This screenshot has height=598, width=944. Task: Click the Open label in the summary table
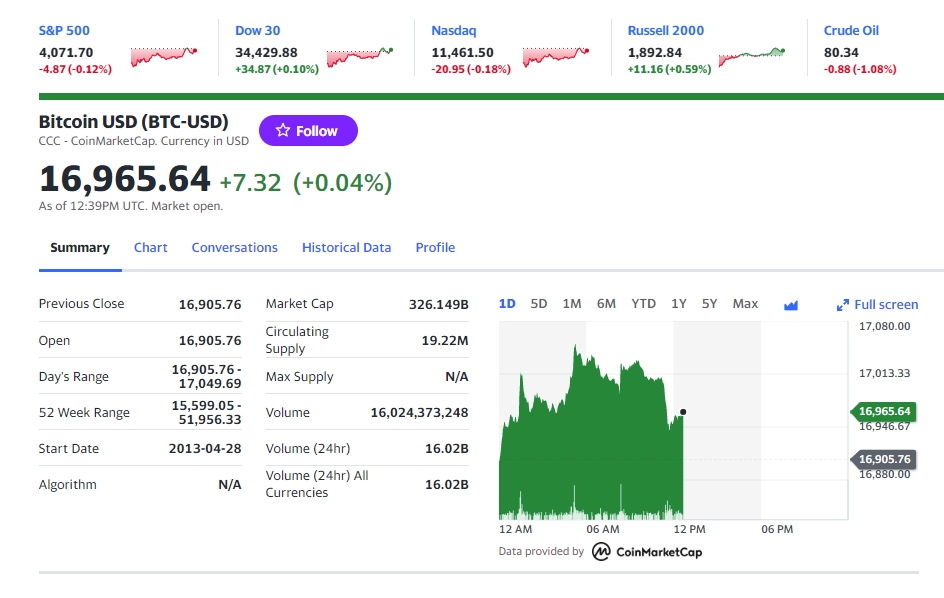click(54, 340)
